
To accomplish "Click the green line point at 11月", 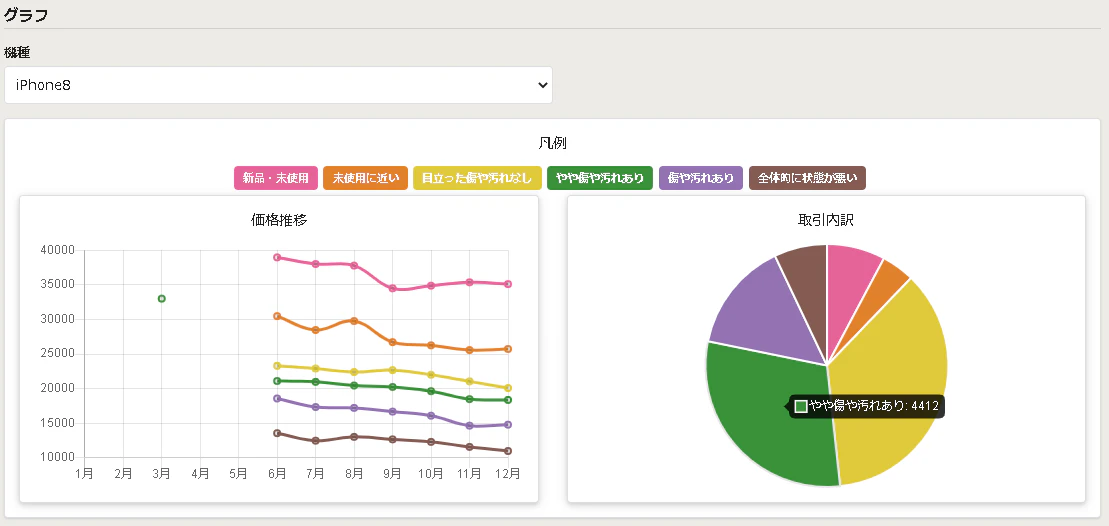I will point(470,399).
